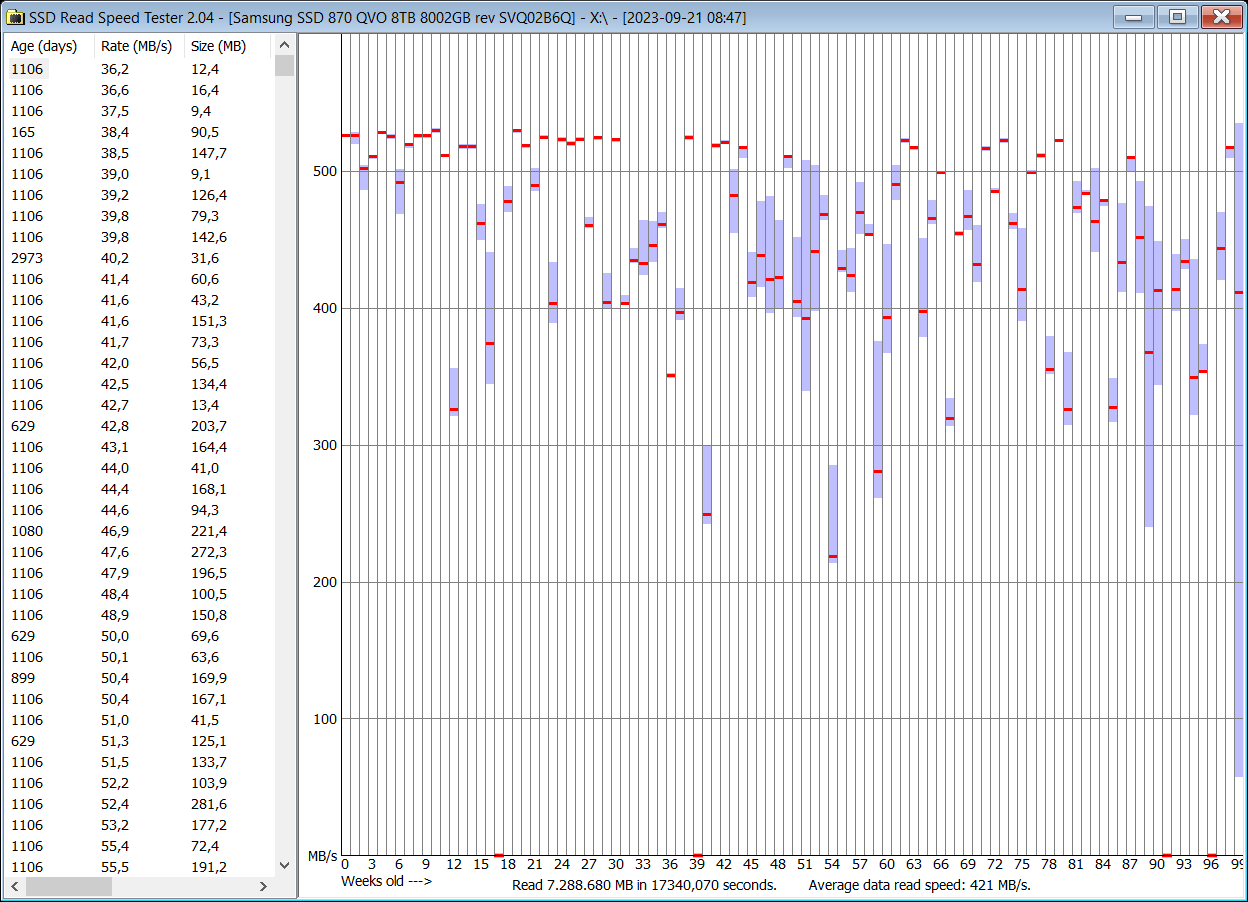This screenshot has height=902, width=1248.
Task: Select the row with rate 36,6
Action: [x=140, y=90]
